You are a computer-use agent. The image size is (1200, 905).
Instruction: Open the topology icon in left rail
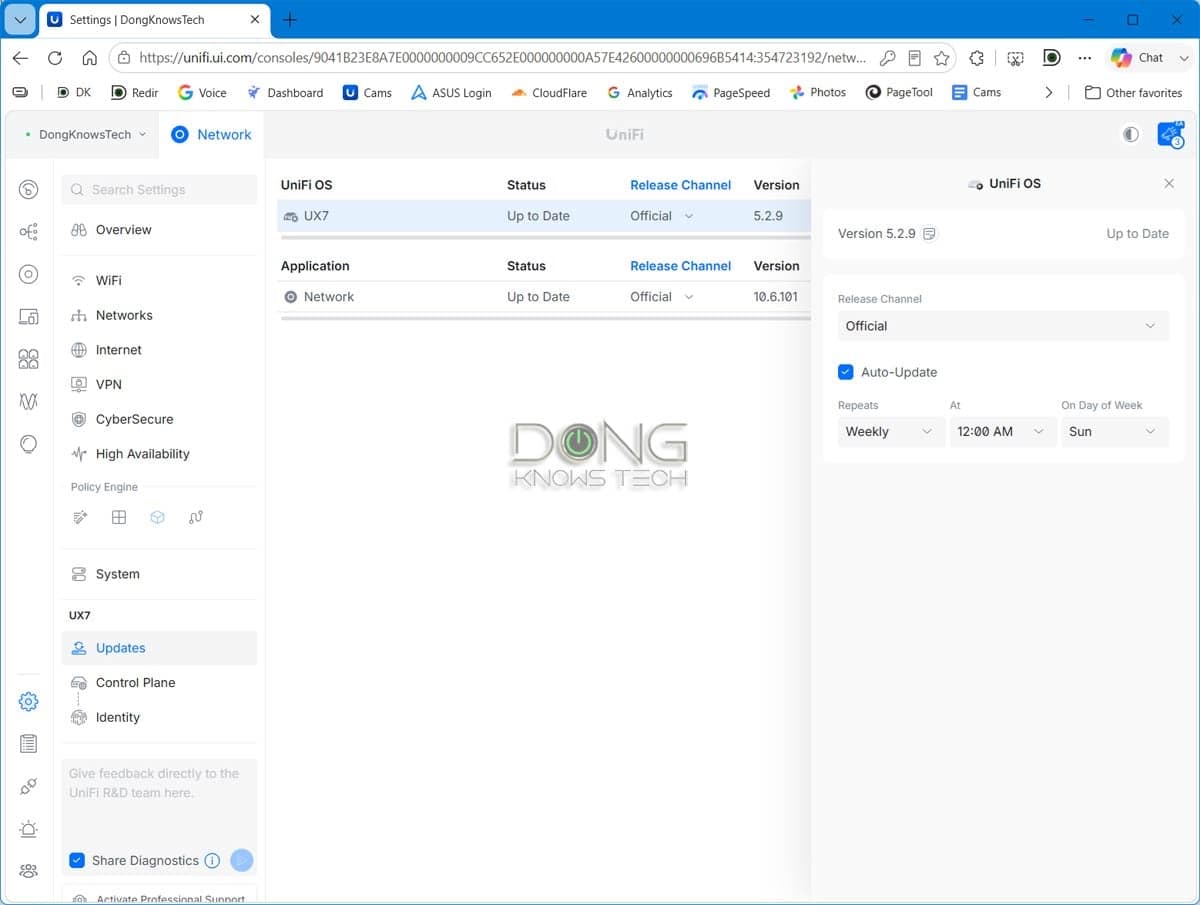[28, 232]
